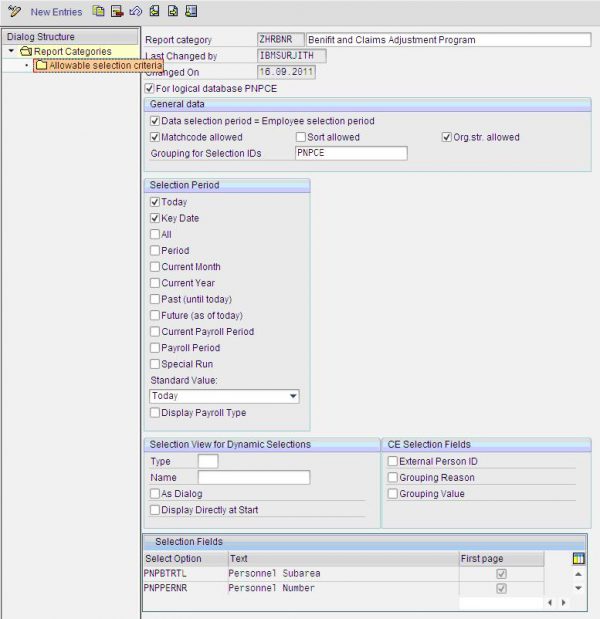
Task: Click Report Categories open folder icon
Action: click(26, 51)
